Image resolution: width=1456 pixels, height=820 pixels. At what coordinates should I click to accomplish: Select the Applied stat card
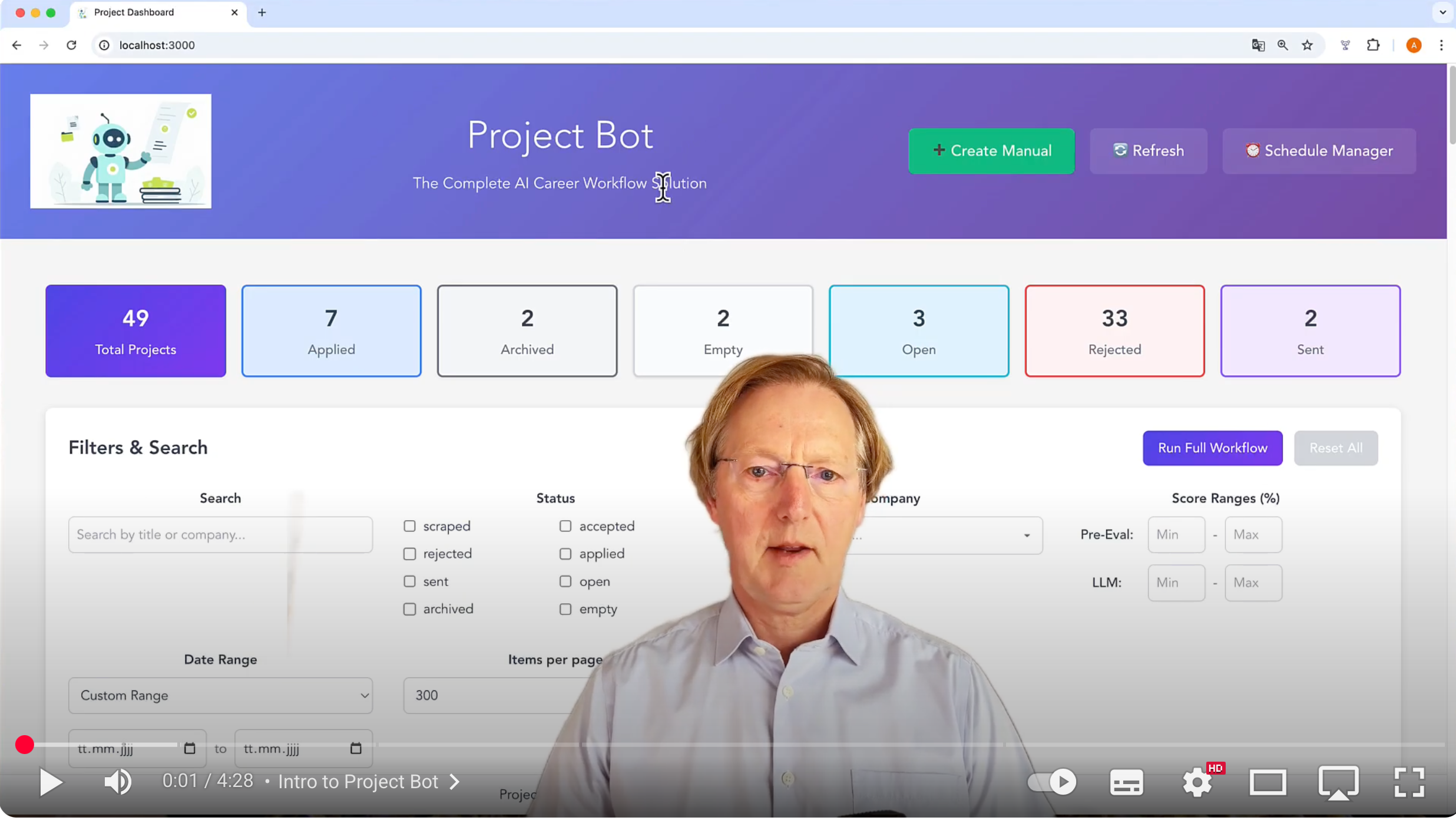coord(331,331)
